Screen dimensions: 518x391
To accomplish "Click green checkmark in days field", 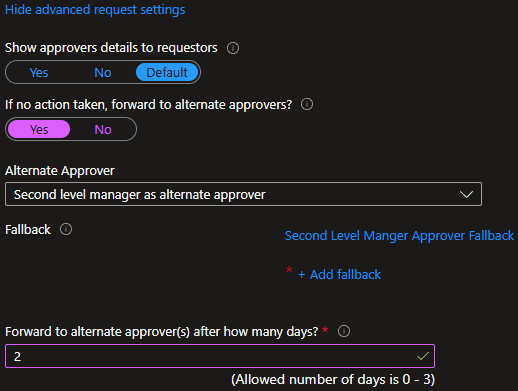I will tap(423, 356).
